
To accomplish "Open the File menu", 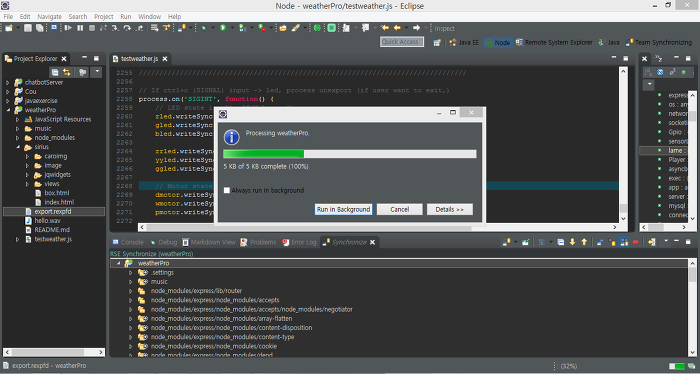I will [8, 17].
